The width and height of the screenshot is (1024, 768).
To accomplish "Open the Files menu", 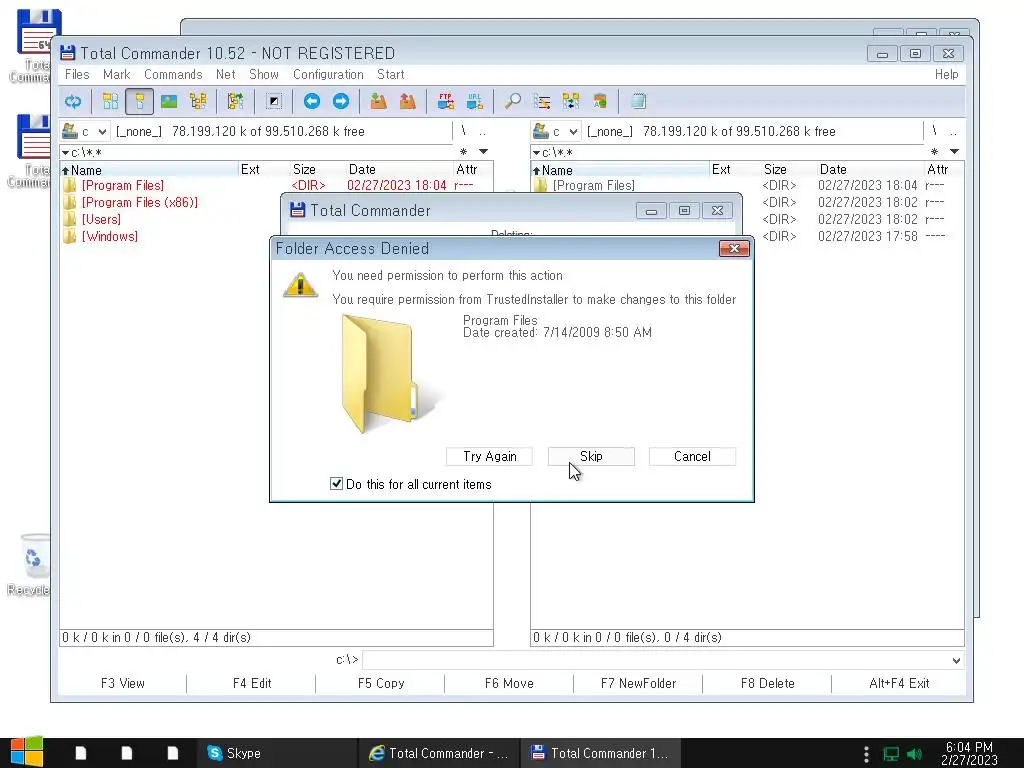I will click(x=77, y=74).
